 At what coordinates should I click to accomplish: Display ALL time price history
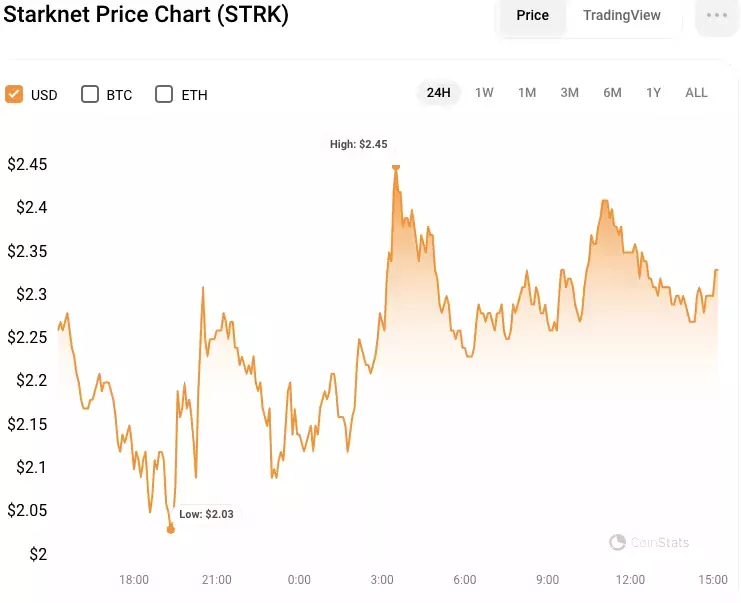point(696,93)
